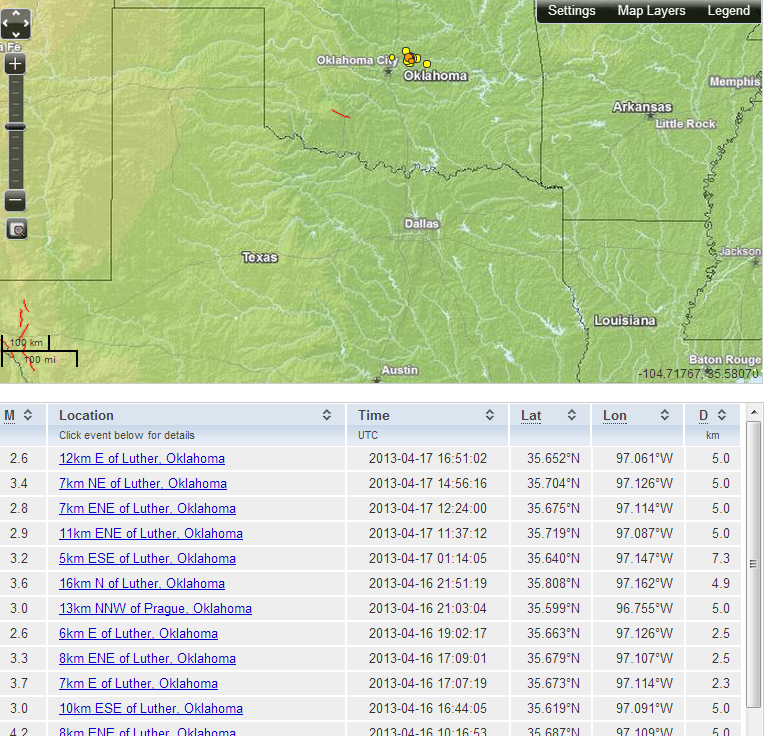This screenshot has width=765, height=736.
Task: Open the Settings menu
Action: coord(571,11)
